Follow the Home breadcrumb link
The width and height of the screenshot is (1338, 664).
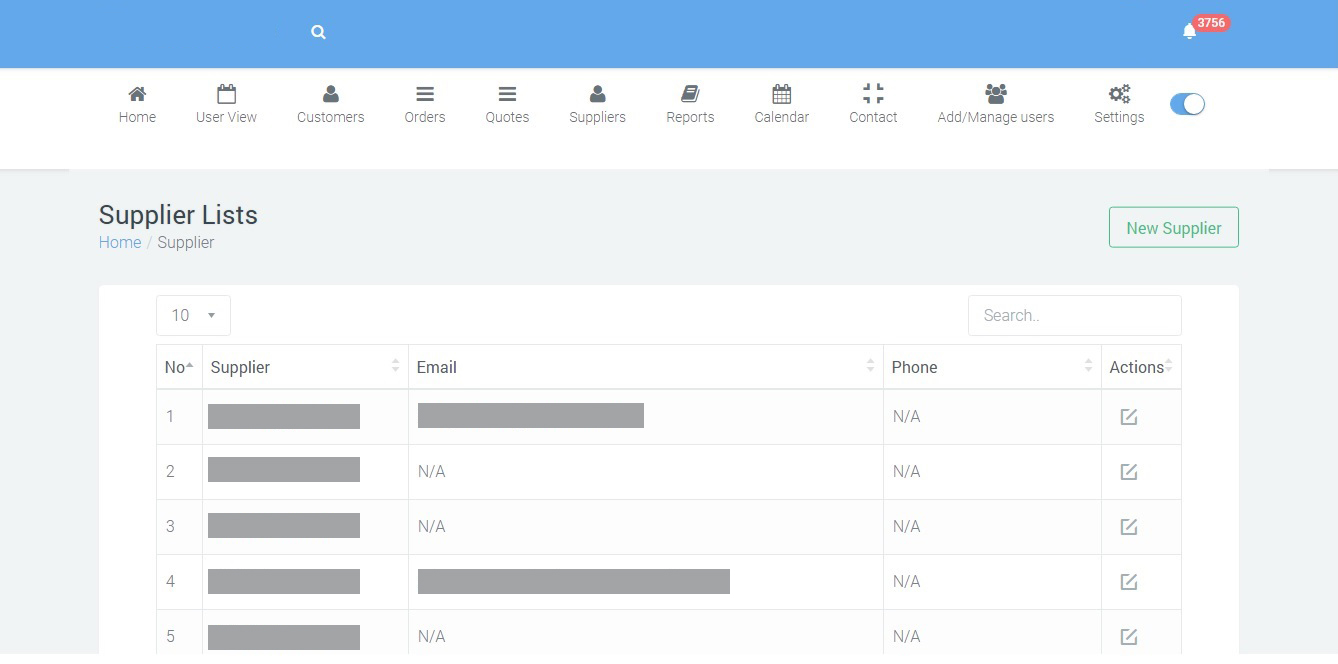coord(120,242)
